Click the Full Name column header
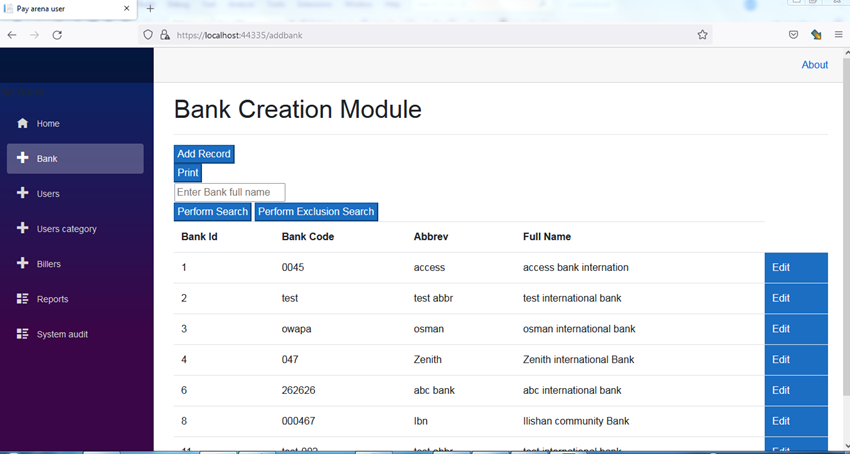This screenshot has width=850, height=454. point(547,236)
